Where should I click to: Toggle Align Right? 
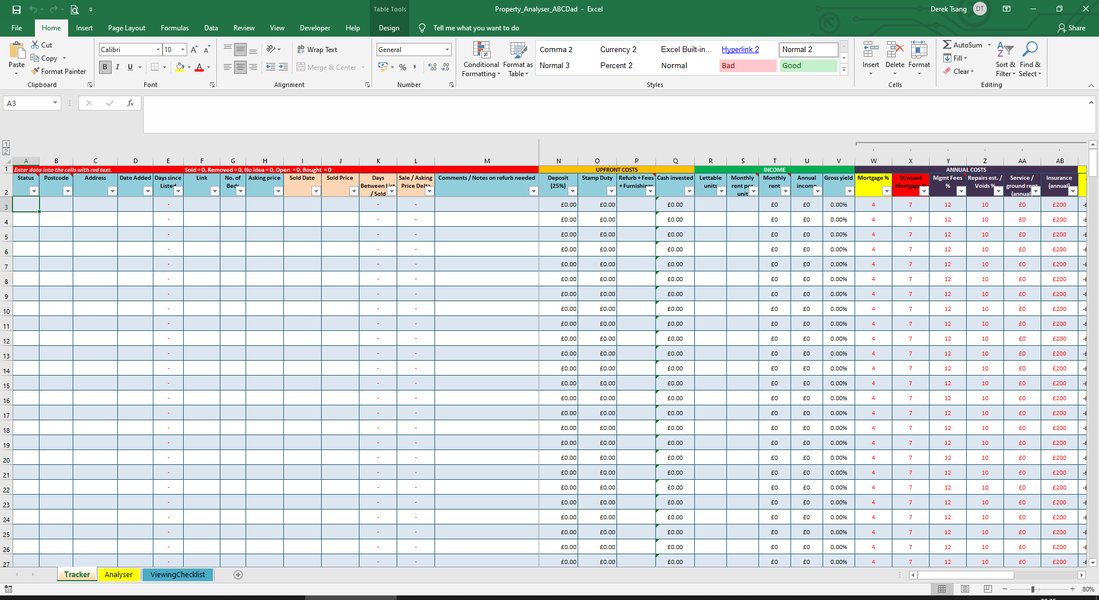click(253, 67)
